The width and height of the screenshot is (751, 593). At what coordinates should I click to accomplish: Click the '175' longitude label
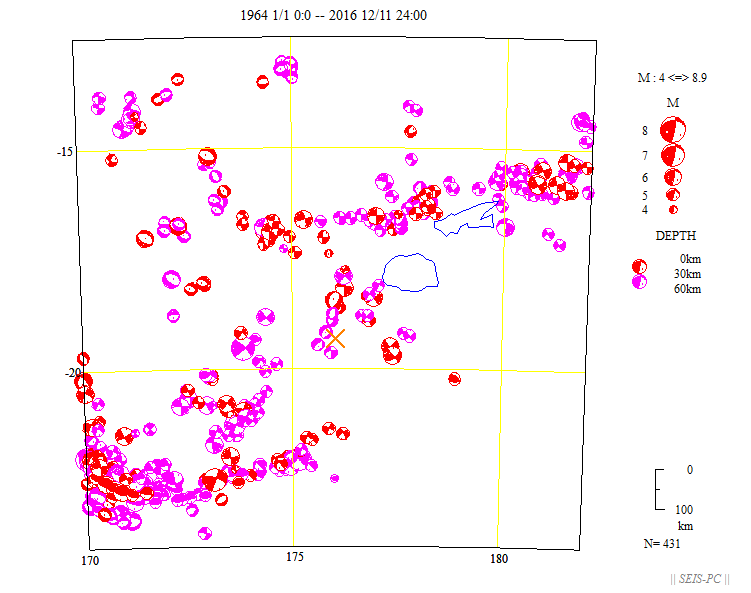pos(295,557)
